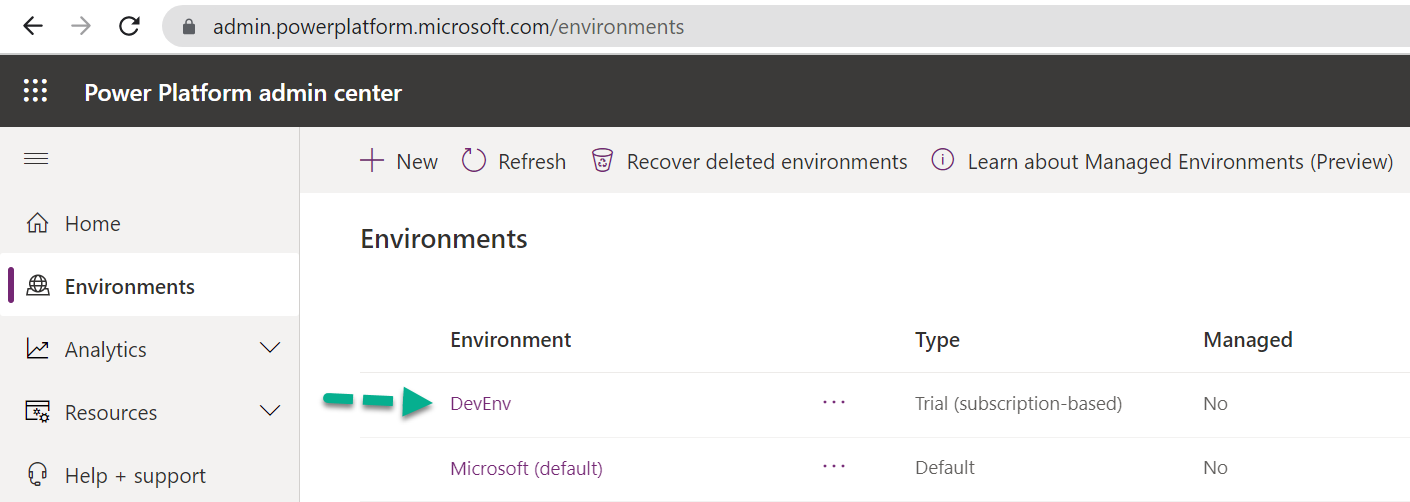Open the app launcher waffle icon
This screenshot has width=1410, height=502.
tap(35, 91)
